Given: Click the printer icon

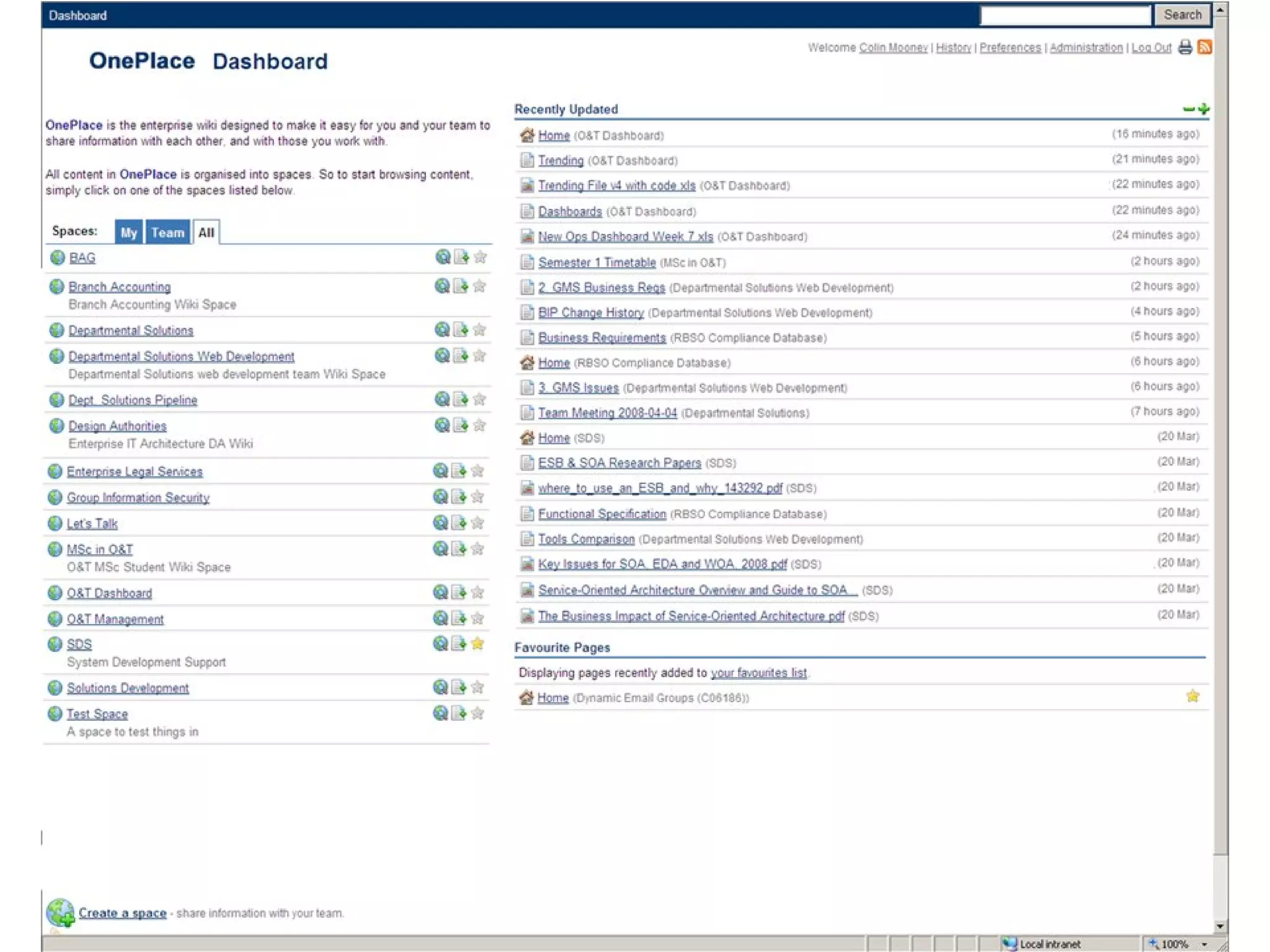Looking at the screenshot, I should (x=1185, y=47).
